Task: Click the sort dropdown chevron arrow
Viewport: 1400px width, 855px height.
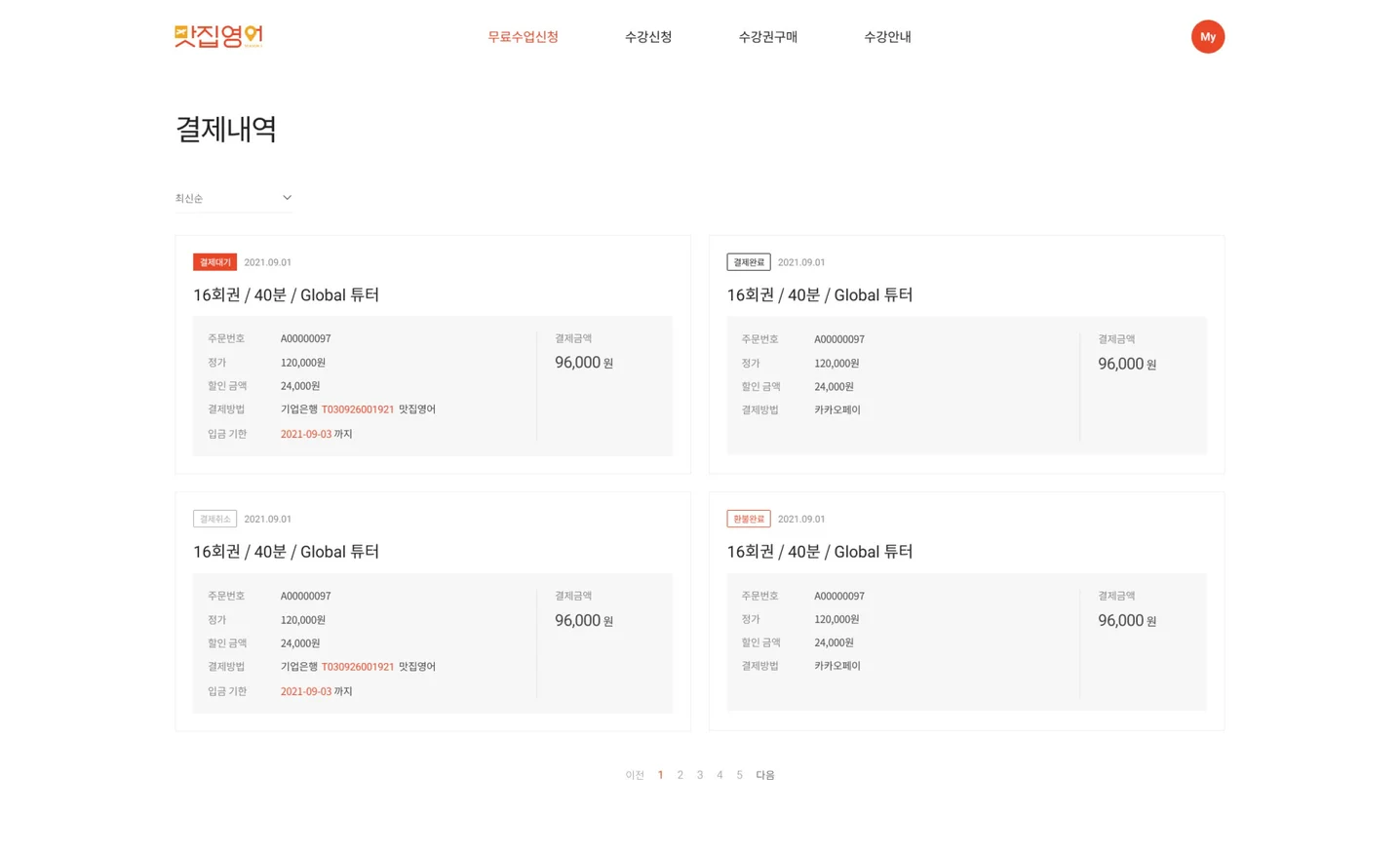Action: pyautogui.click(x=287, y=198)
